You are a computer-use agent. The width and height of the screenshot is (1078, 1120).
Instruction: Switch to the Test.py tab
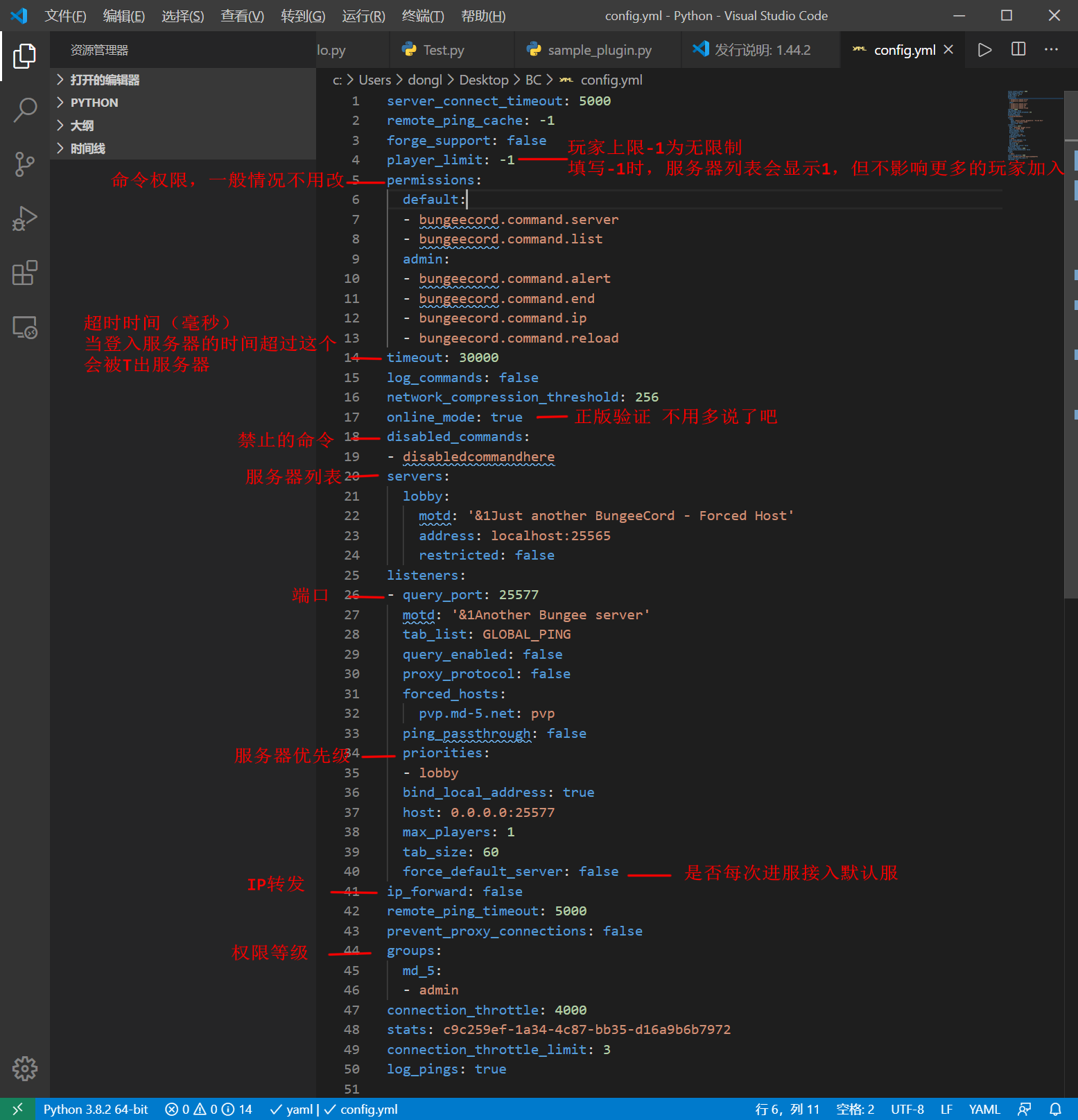[443, 50]
